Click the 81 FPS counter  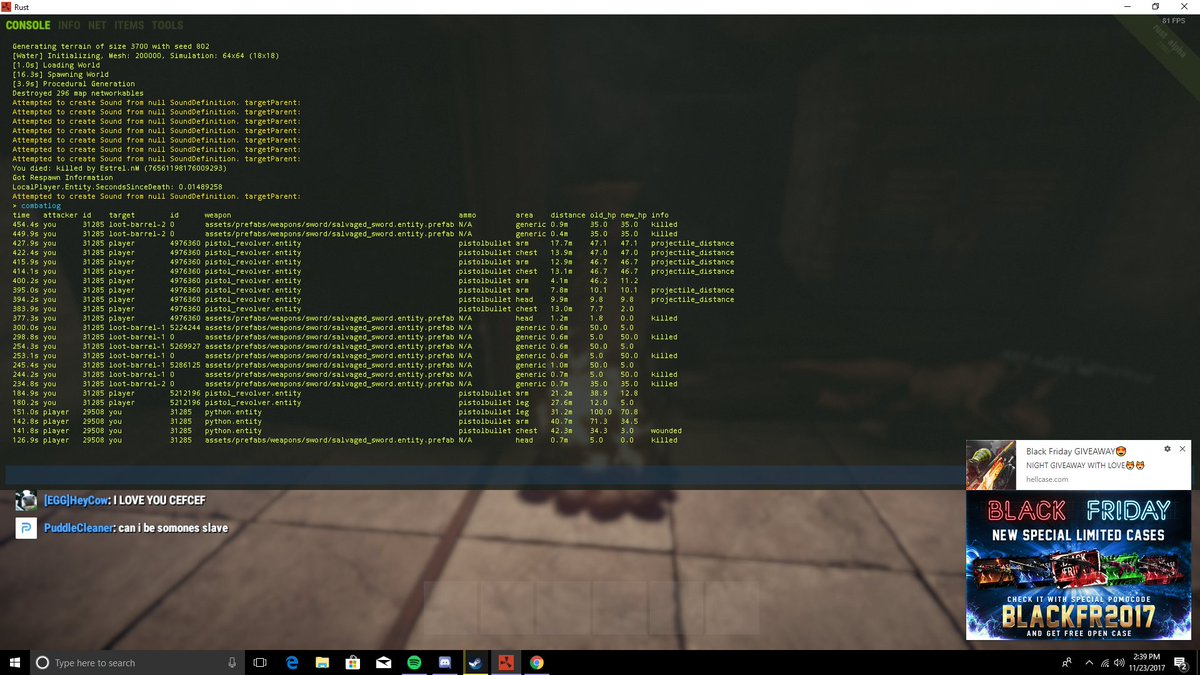point(1173,21)
